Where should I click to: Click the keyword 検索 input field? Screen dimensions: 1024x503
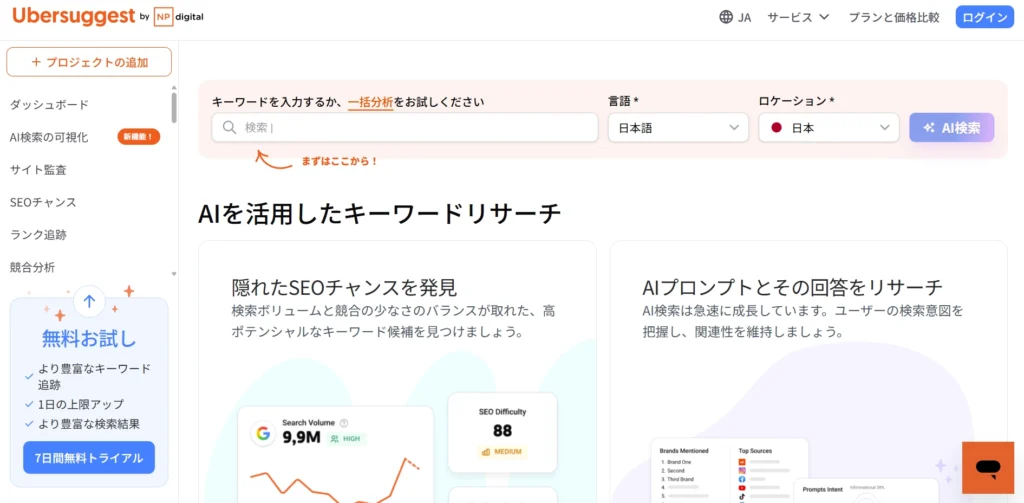[405, 127]
